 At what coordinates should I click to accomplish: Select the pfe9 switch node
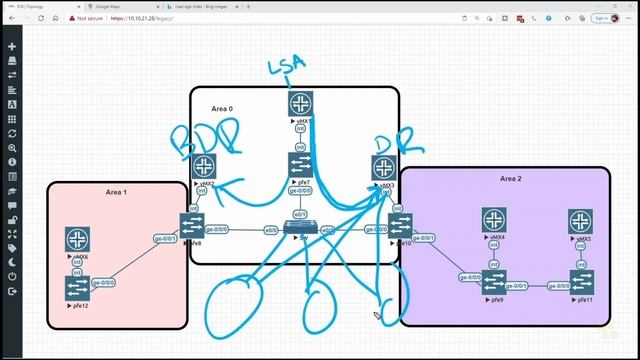click(494, 282)
